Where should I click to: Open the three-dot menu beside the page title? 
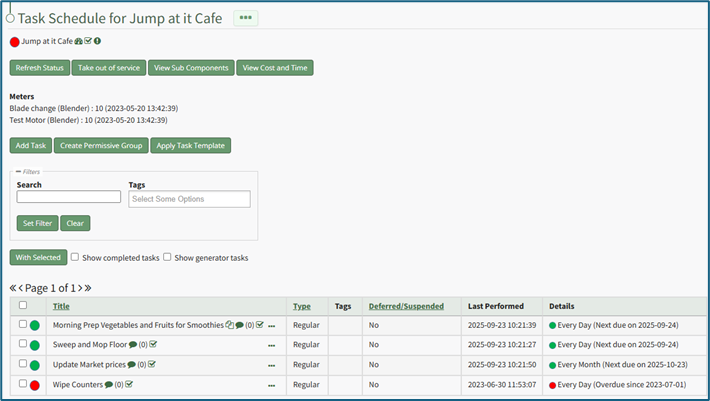click(x=245, y=18)
